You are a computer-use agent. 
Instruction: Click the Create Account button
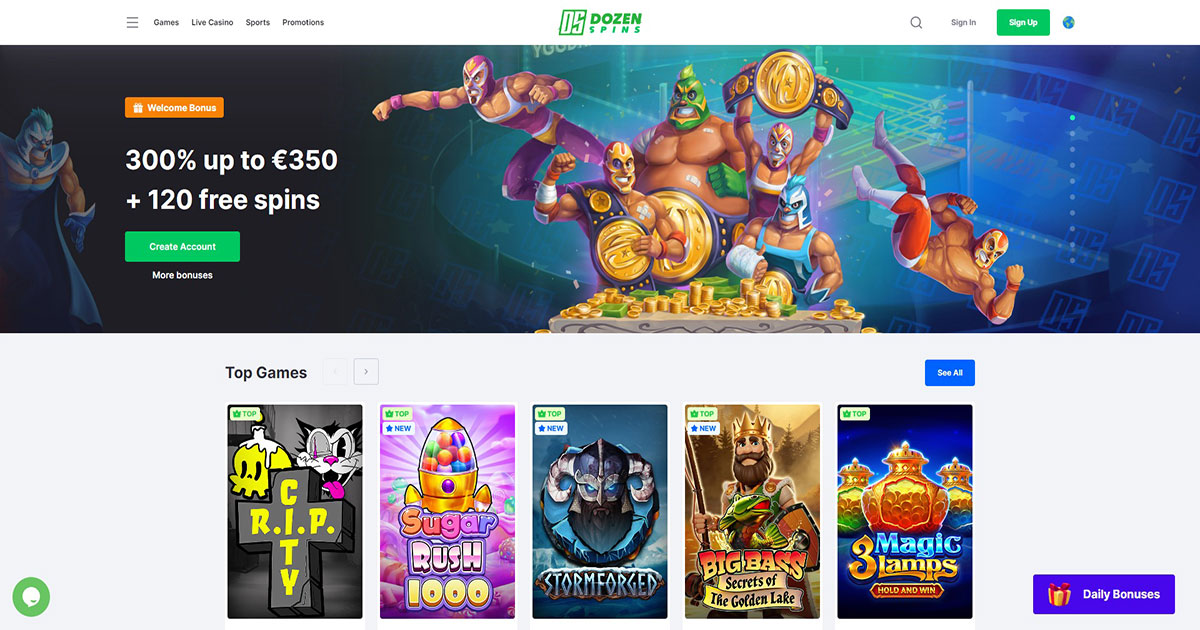click(182, 246)
